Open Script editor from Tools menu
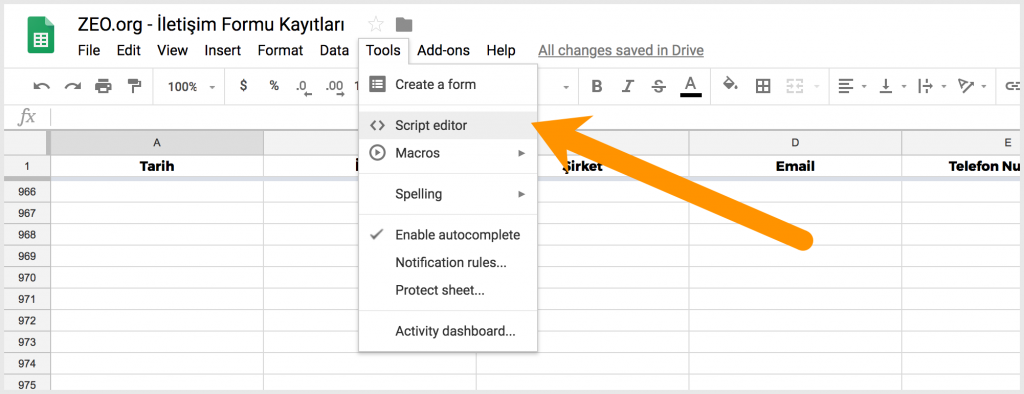This screenshot has height=394, width=1024. click(x=448, y=125)
